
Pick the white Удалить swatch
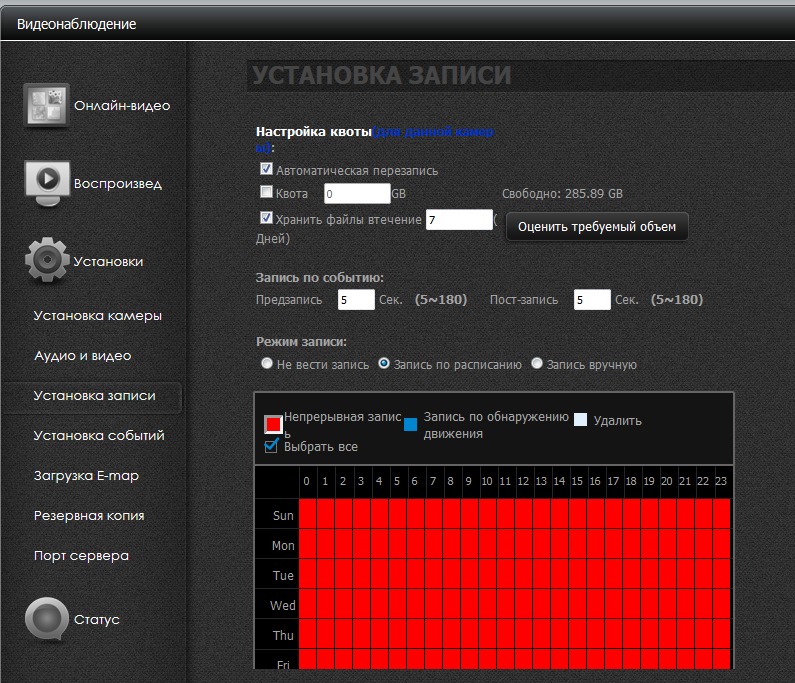coord(581,420)
